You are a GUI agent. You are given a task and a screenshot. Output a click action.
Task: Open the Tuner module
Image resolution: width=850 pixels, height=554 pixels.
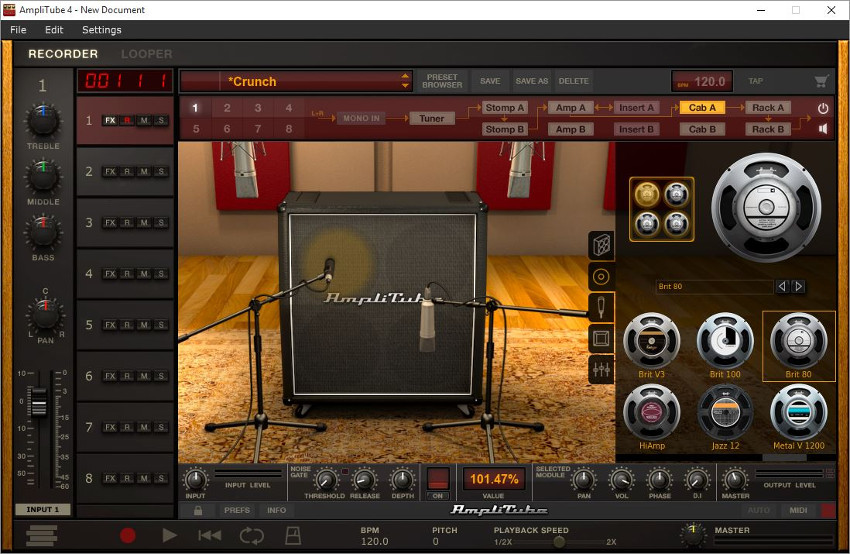[x=432, y=118]
